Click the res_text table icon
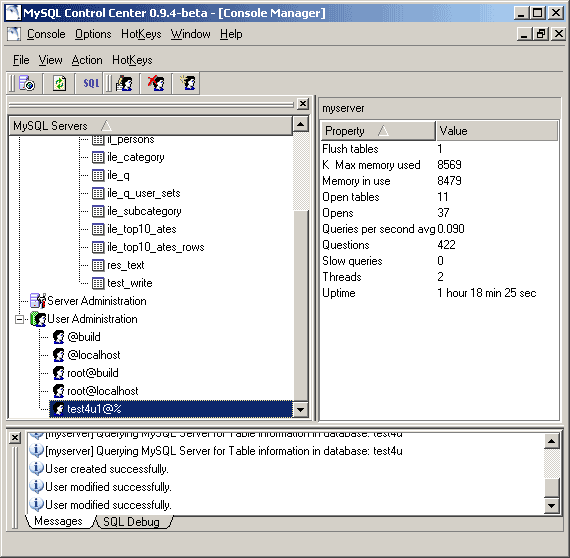Viewport: 570px width, 558px height. point(98,265)
